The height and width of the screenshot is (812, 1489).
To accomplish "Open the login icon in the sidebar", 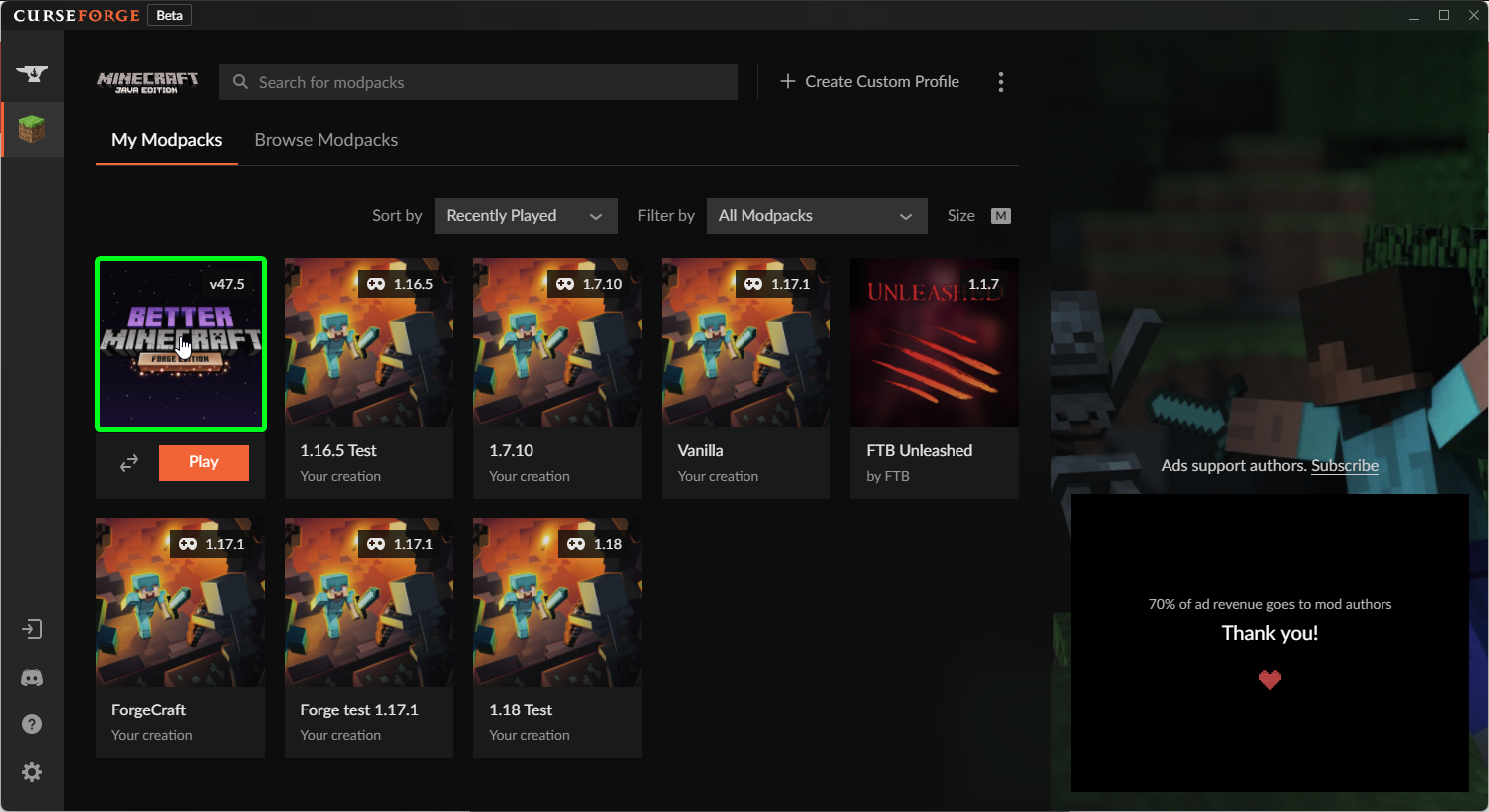I will (x=32, y=629).
